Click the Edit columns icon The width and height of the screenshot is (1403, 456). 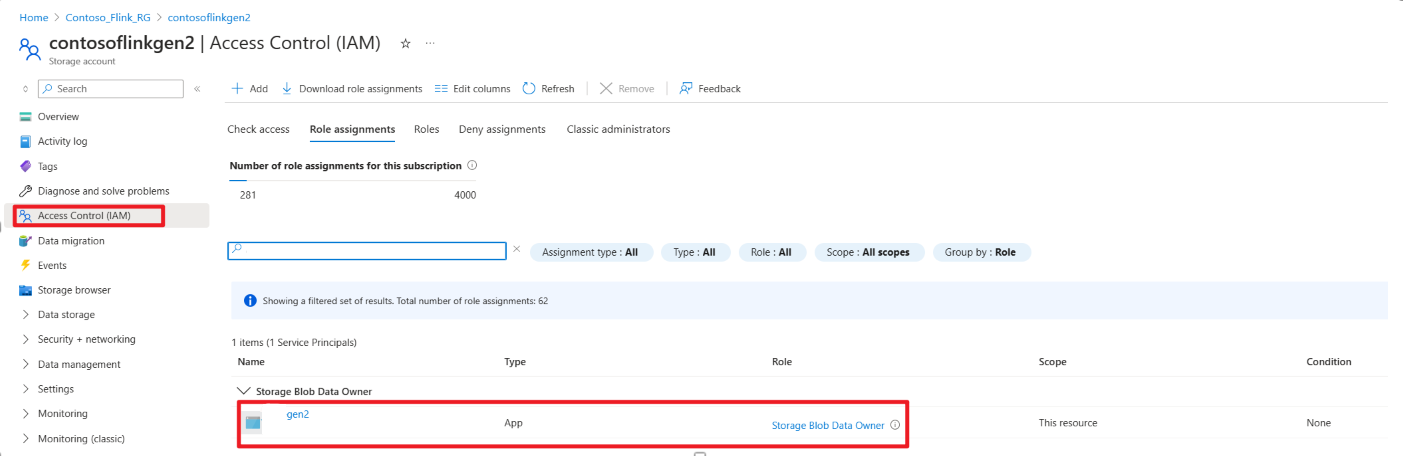[441, 88]
